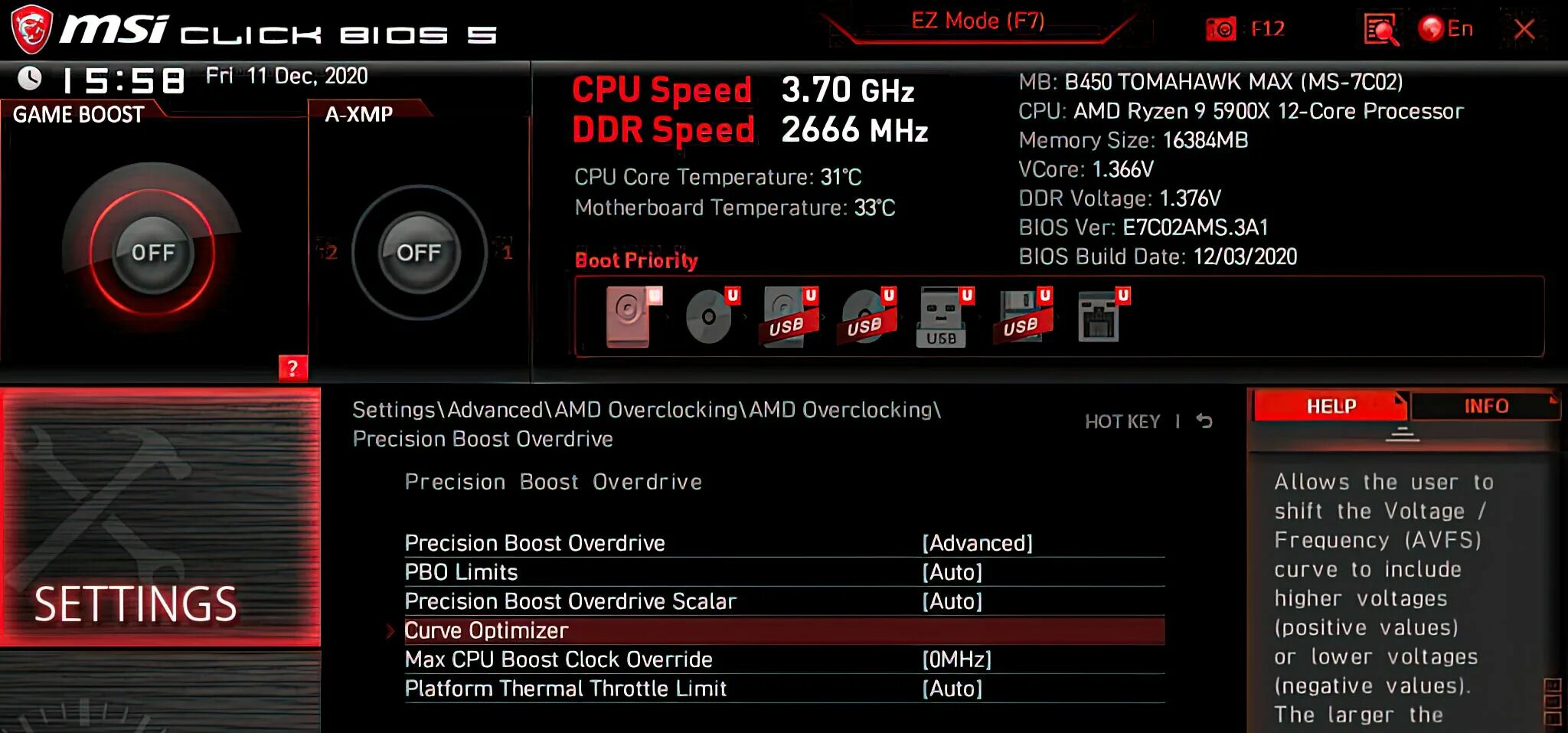The width and height of the screenshot is (1568, 733).
Task: Click the Motherboard Temperature 33°C reading
Action: [735, 208]
